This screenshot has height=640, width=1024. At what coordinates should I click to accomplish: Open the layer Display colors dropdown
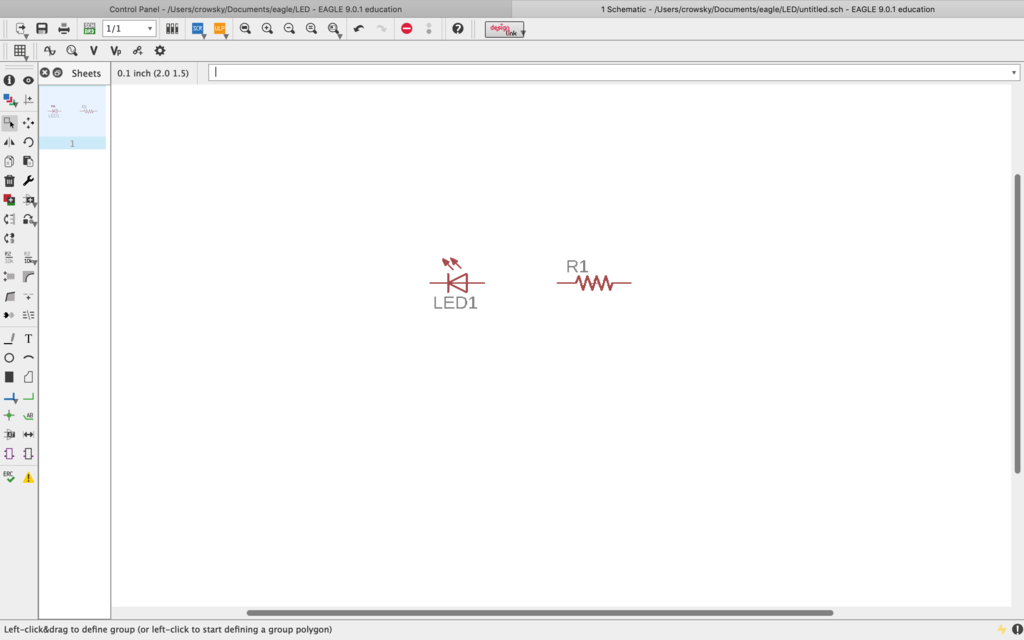click(9, 100)
